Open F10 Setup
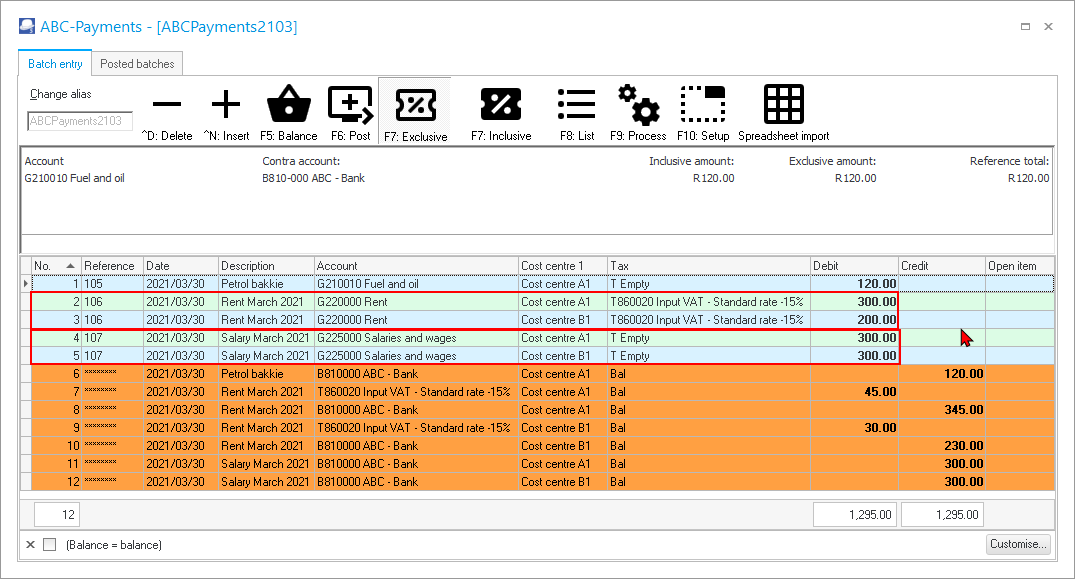The height and width of the screenshot is (579, 1075). 703,105
